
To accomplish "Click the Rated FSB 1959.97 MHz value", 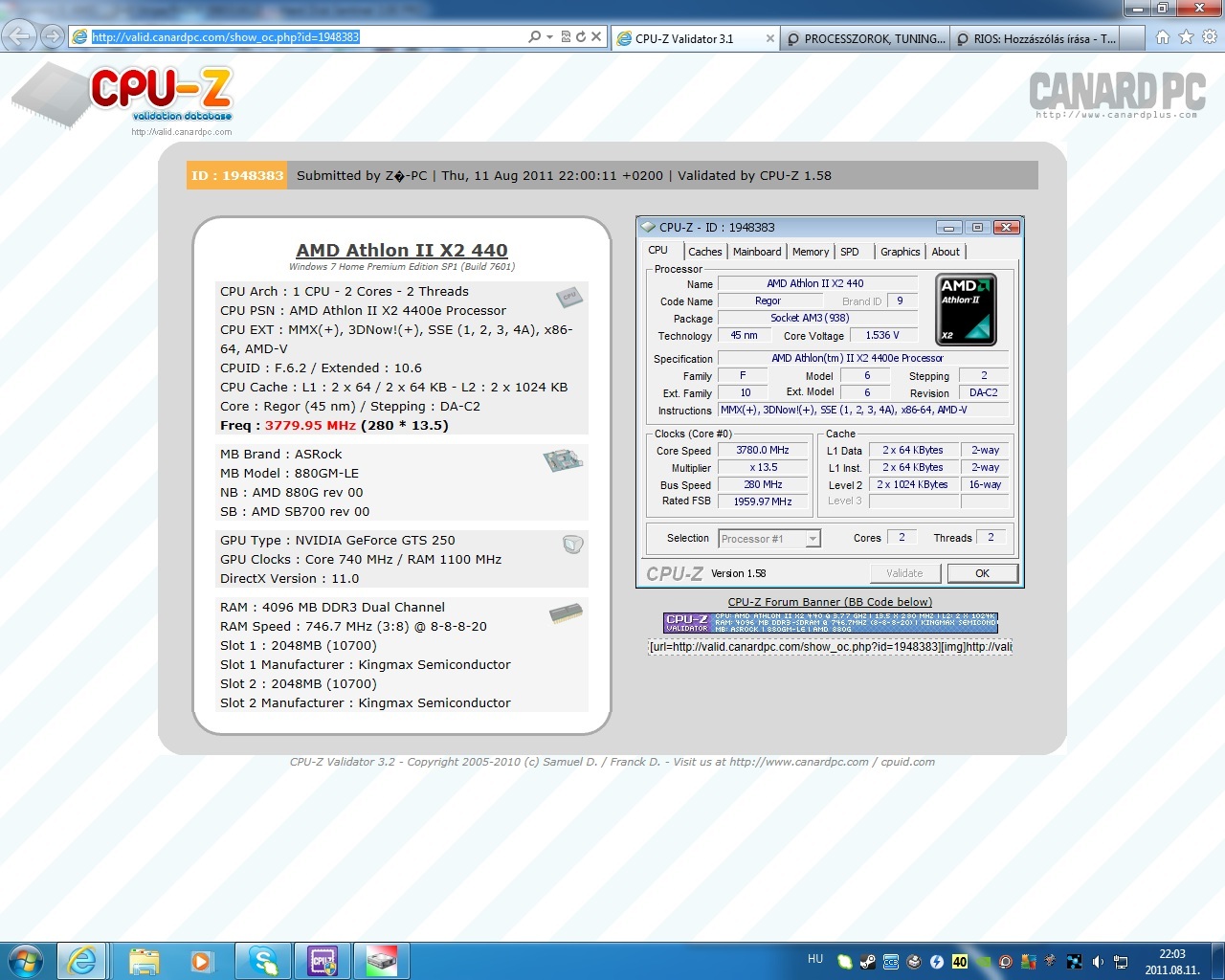I will point(763,502).
